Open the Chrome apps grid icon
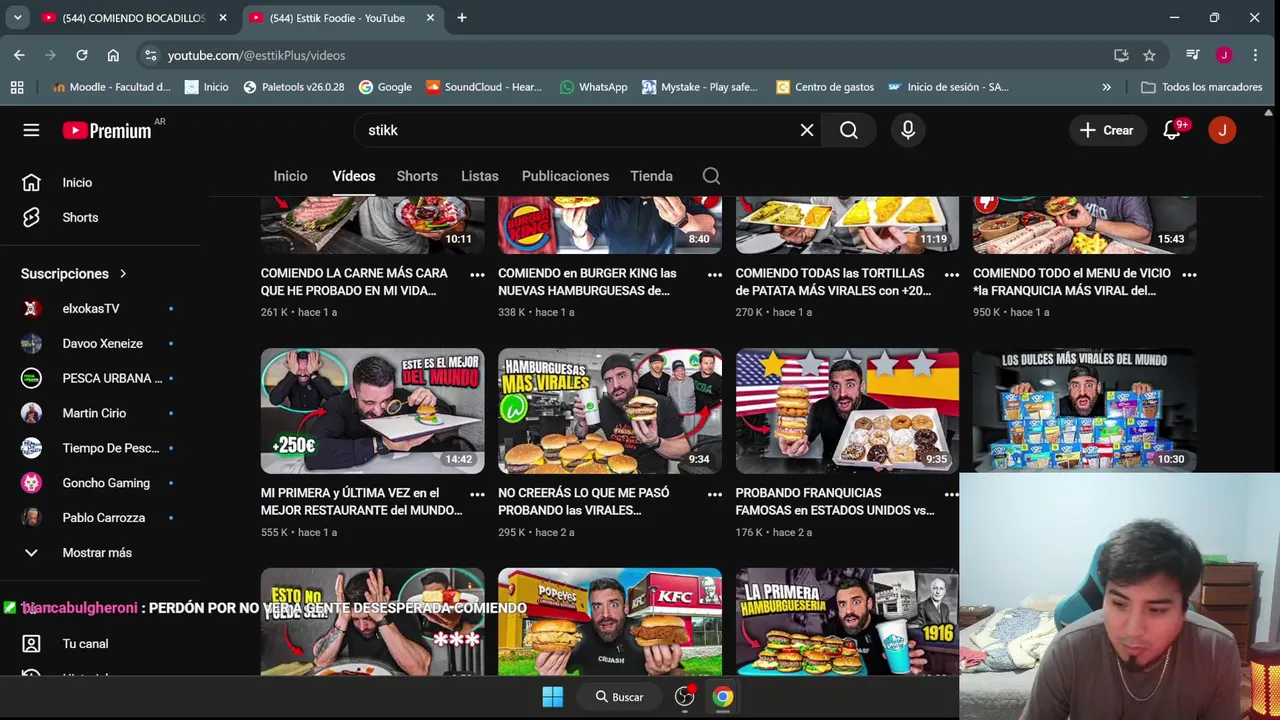Screen dimensions: 1280x720 coord(17,87)
